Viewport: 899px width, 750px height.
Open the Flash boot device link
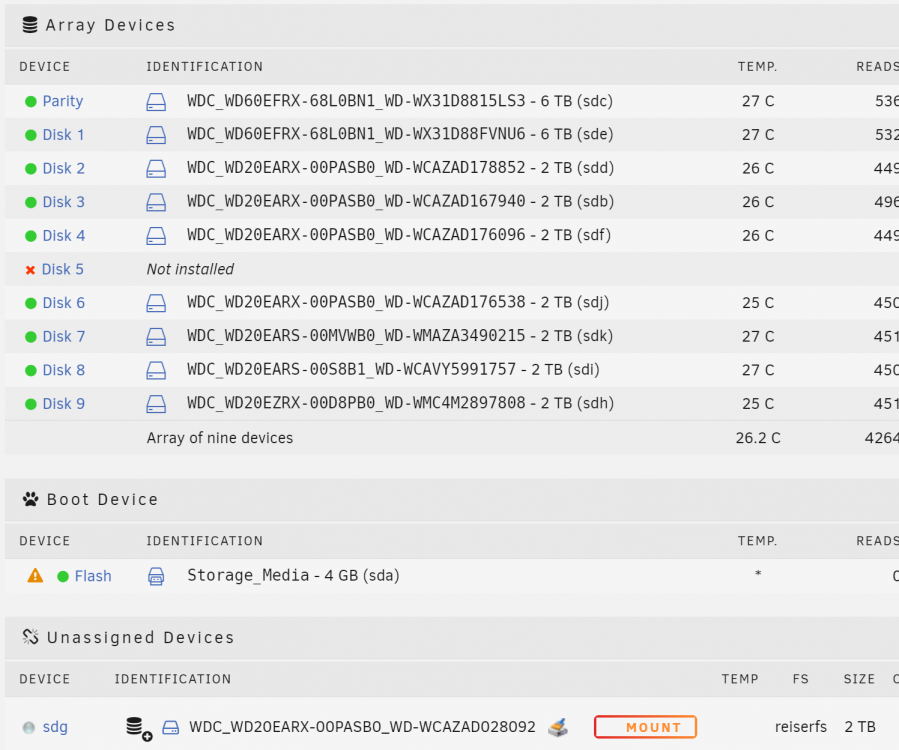(x=93, y=576)
